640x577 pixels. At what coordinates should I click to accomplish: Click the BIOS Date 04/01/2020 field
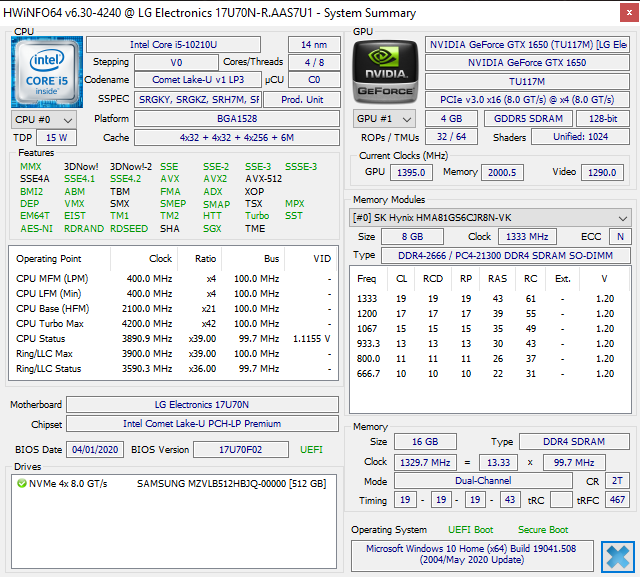(x=95, y=450)
